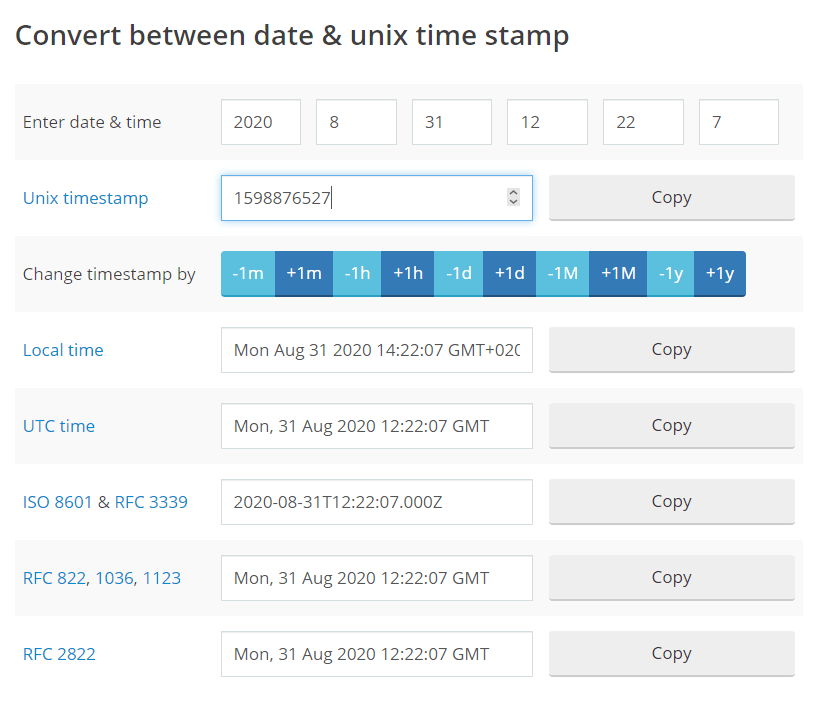Subtract one hour from the timestamp
819x711 pixels.
click(357, 273)
